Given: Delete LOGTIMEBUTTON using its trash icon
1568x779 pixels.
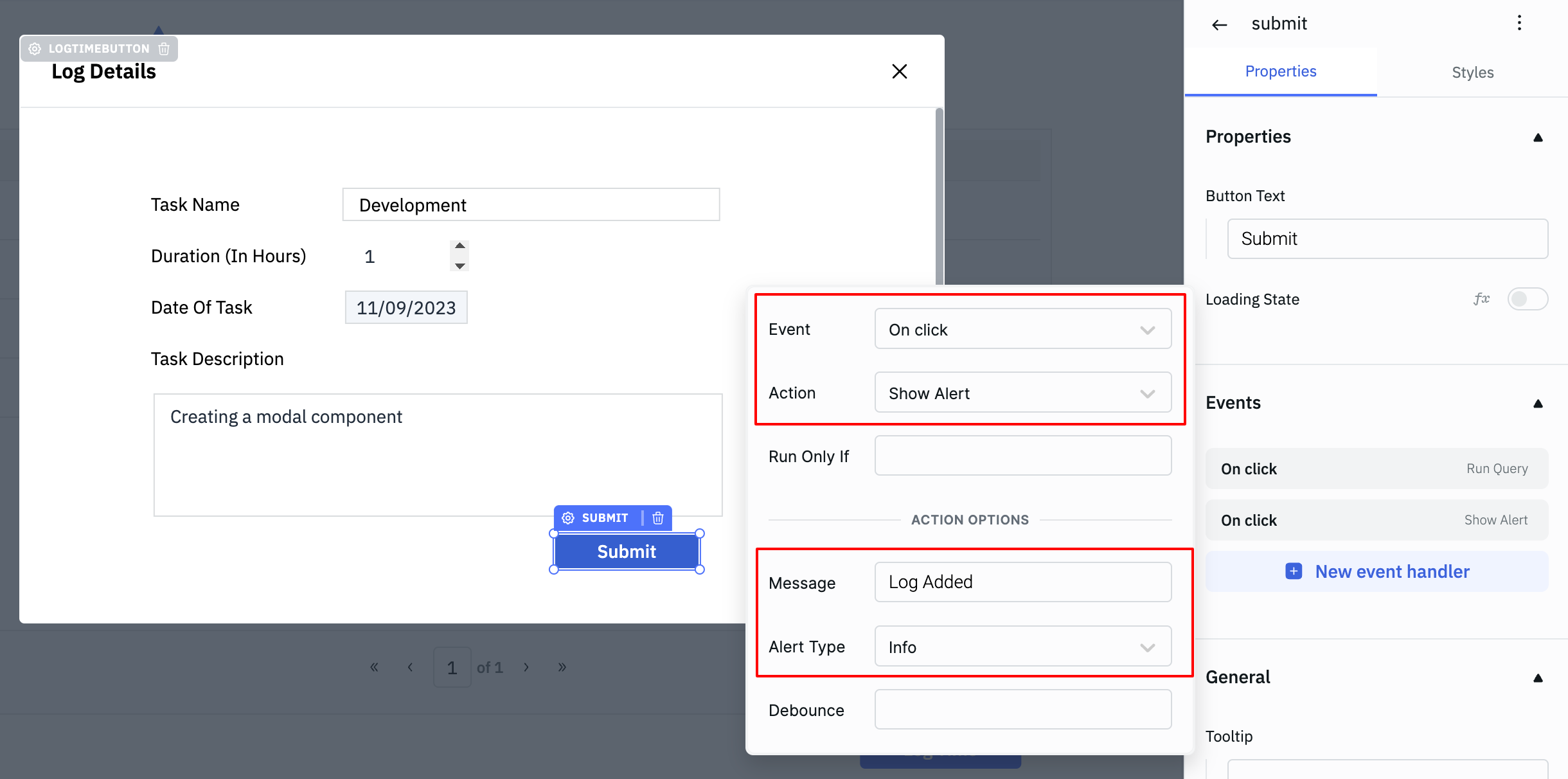Looking at the screenshot, I should coord(164,49).
